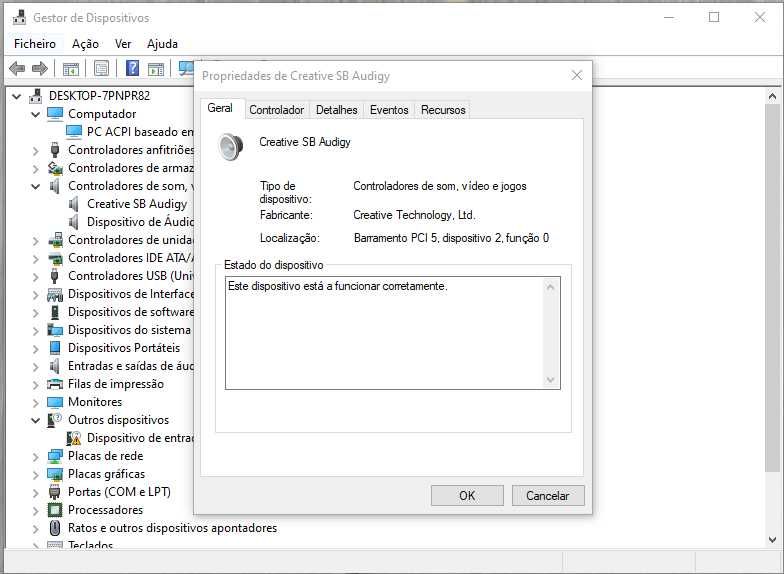This screenshot has height=574, width=784.
Task: Expand the Placas de rede category
Action: click(36, 456)
